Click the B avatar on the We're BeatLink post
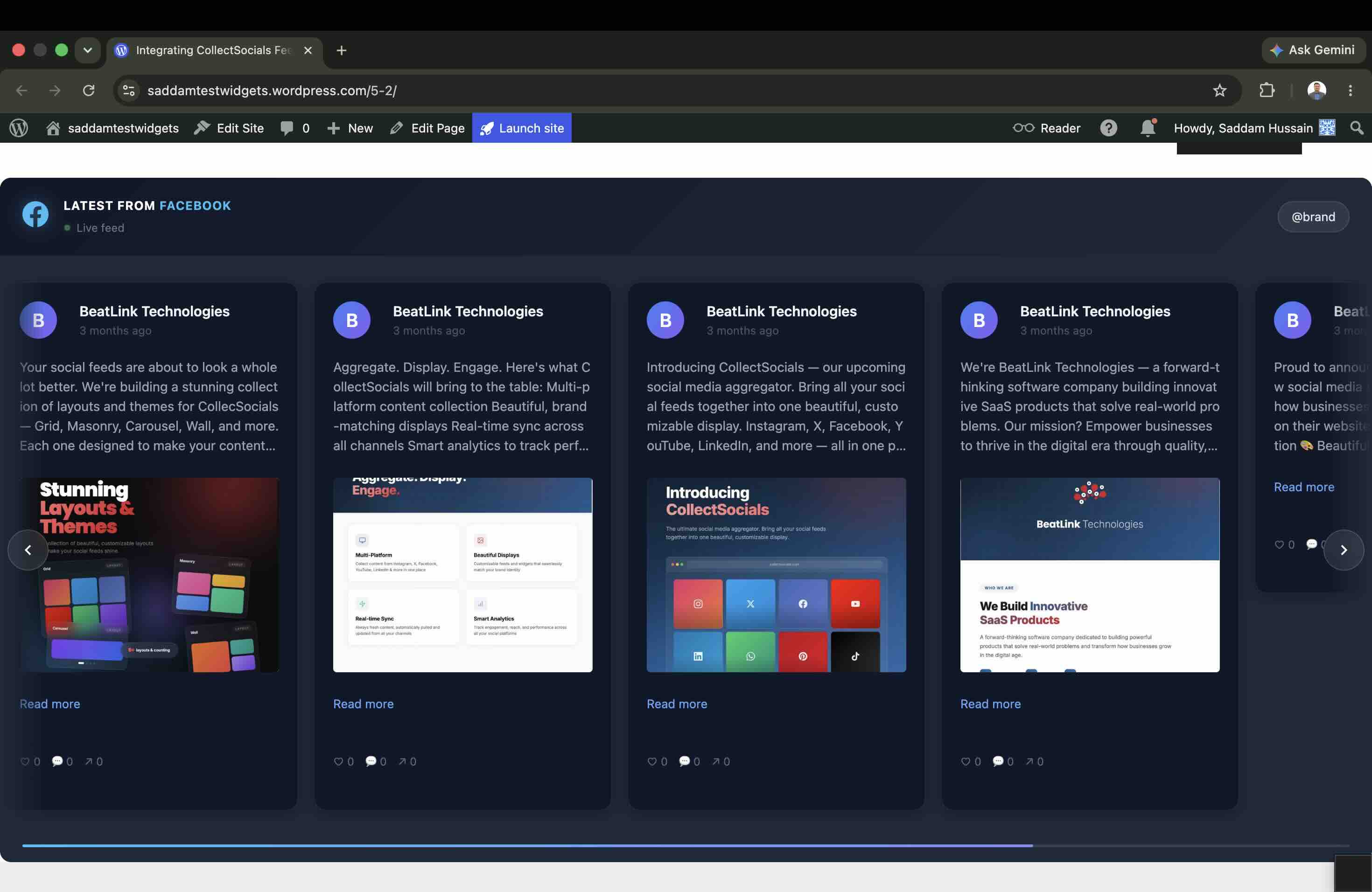 tap(979, 320)
